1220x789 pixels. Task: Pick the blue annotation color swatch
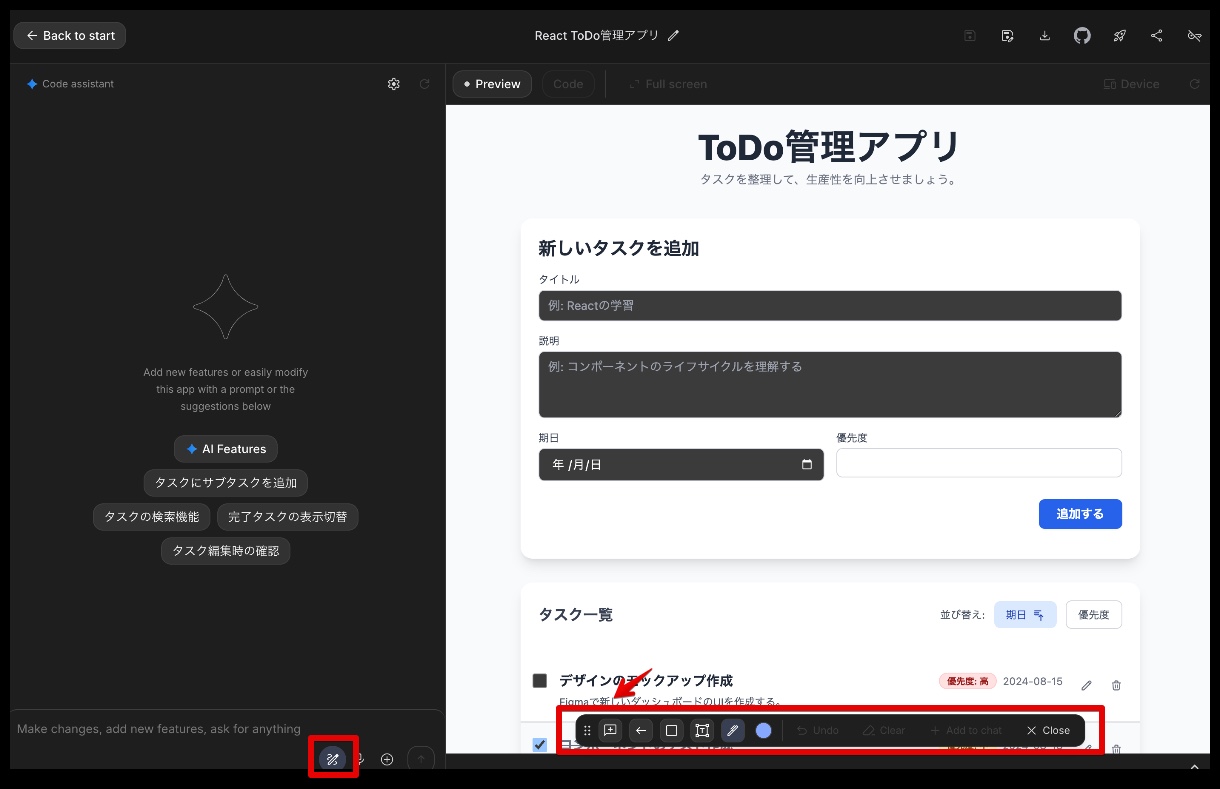[764, 730]
